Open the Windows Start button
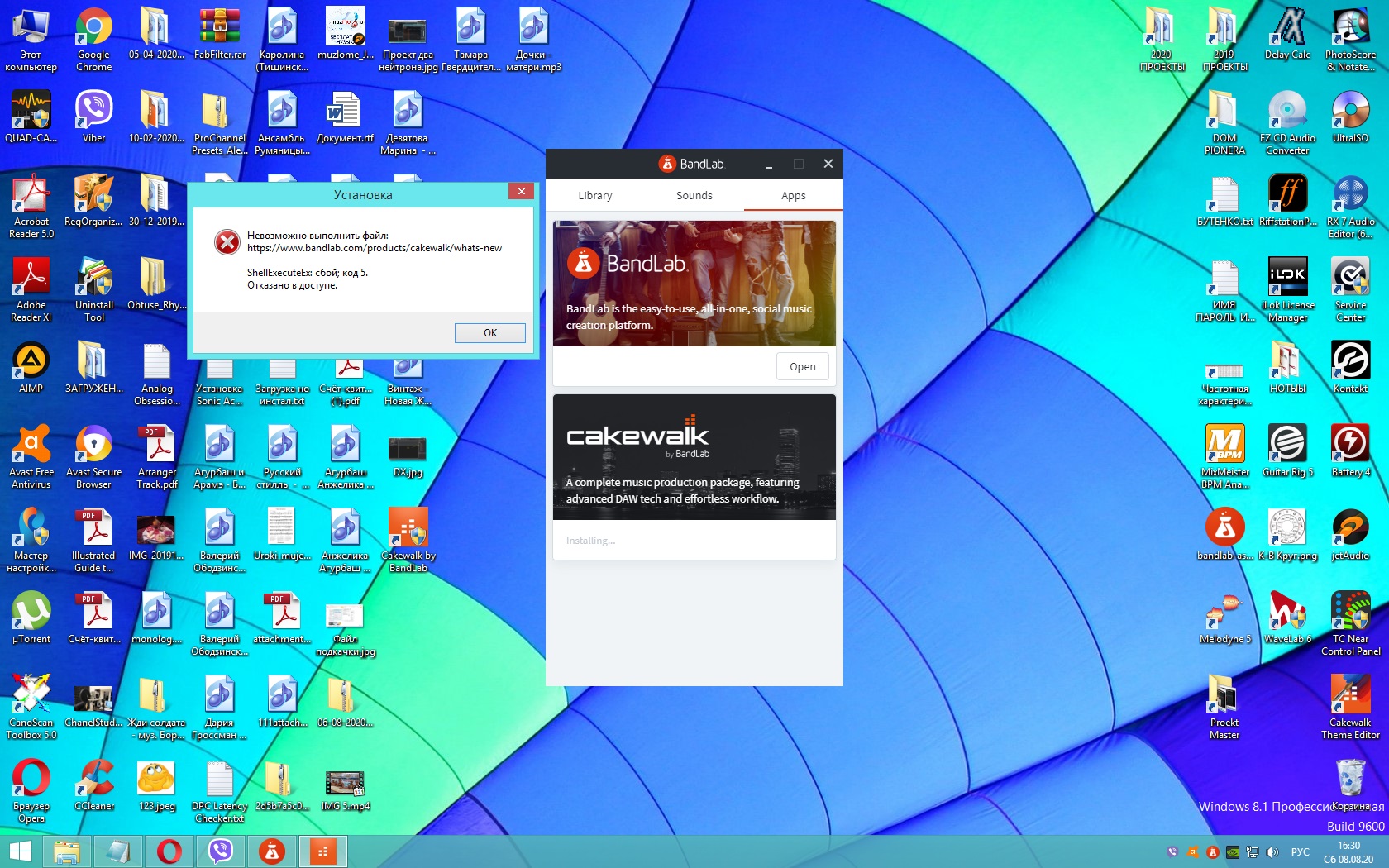1389x868 pixels. (x=20, y=851)
